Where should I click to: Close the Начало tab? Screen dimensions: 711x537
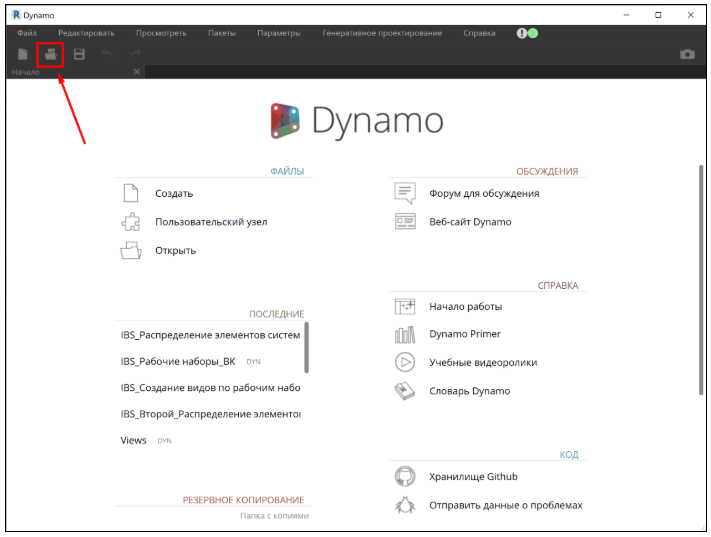[x=136, y=72]
